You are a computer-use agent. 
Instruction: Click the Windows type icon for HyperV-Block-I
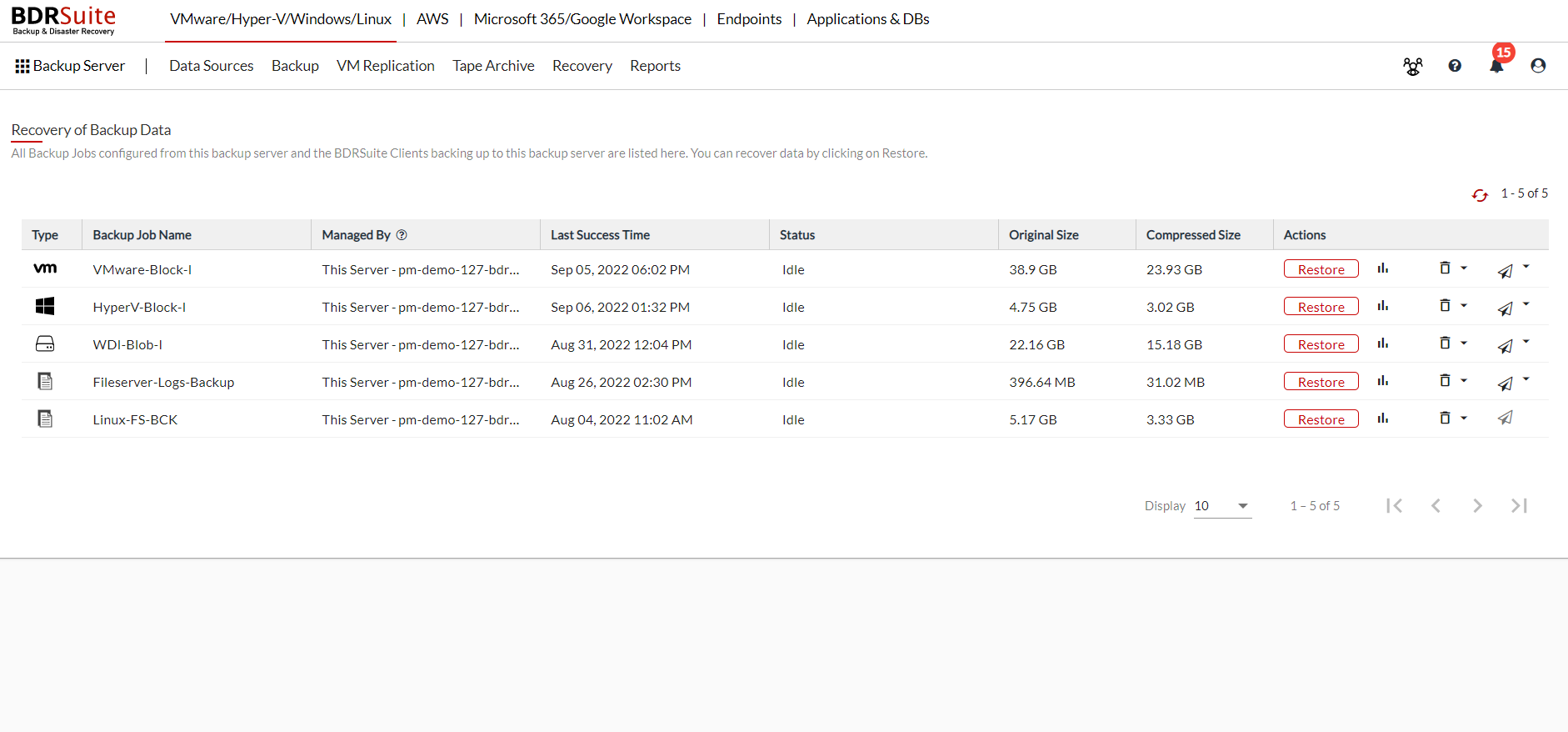pos(45,306)
